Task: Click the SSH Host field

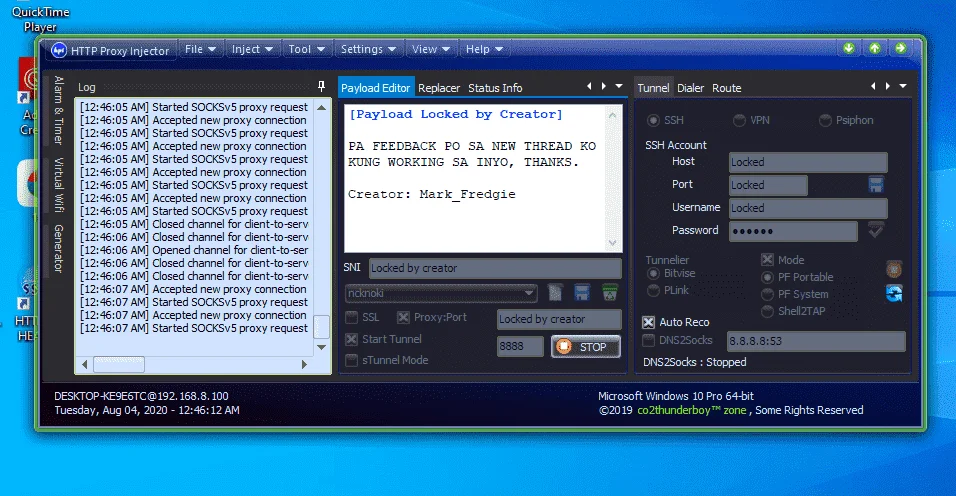Action: (808, 162)
